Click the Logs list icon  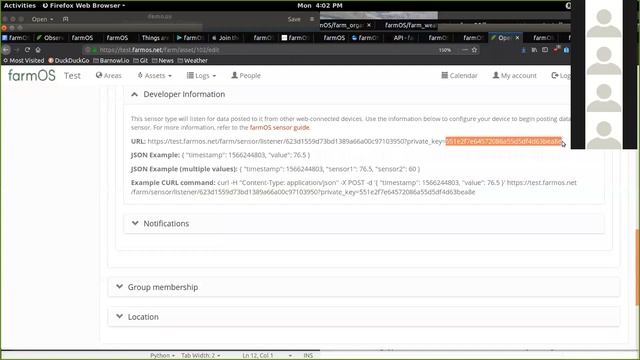pyautogui.click(x=190, y=75)
